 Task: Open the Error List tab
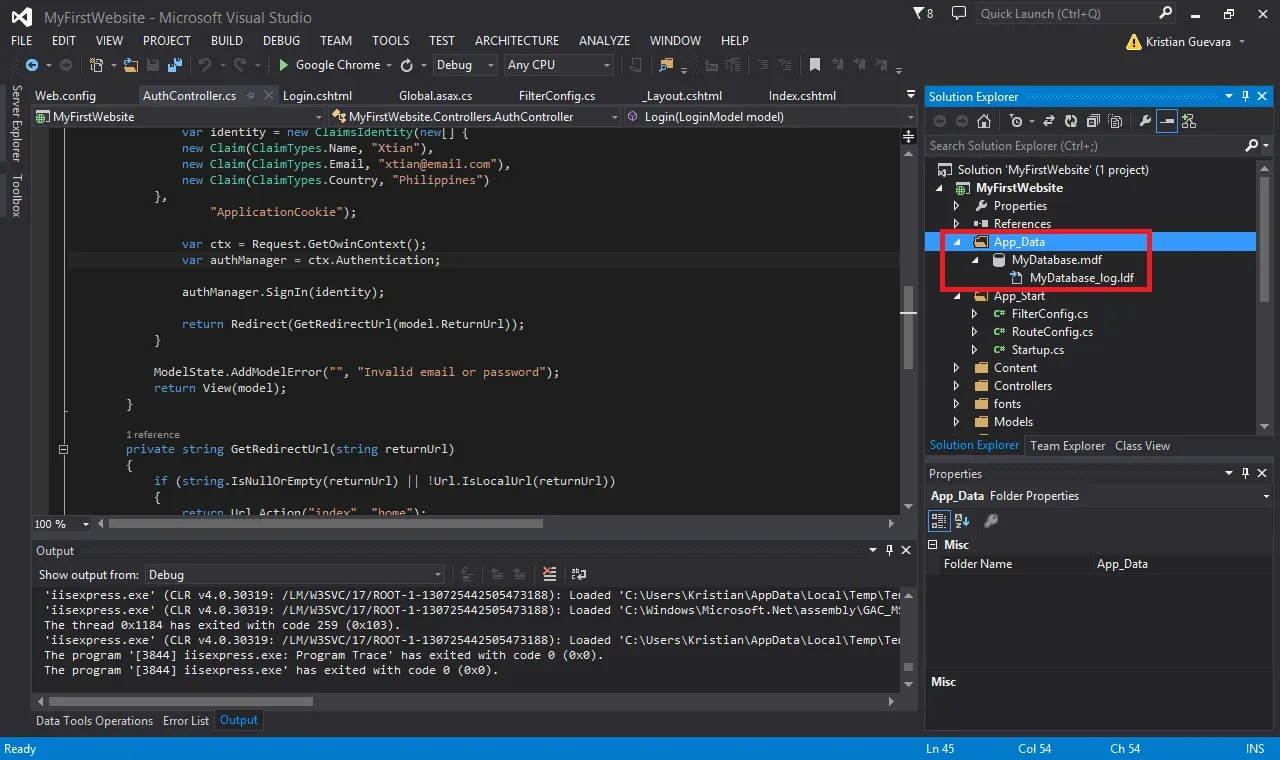186,720
